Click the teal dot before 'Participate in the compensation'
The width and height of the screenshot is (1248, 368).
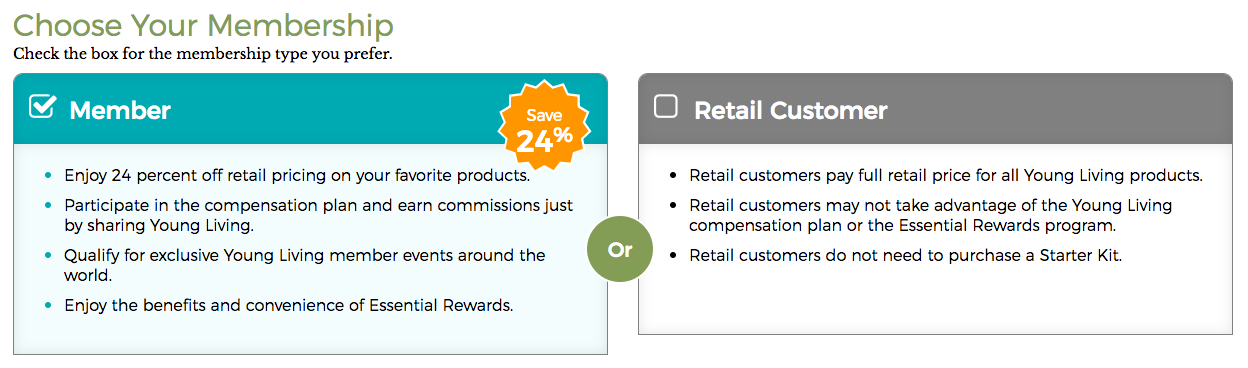click(x=48, y=206)
